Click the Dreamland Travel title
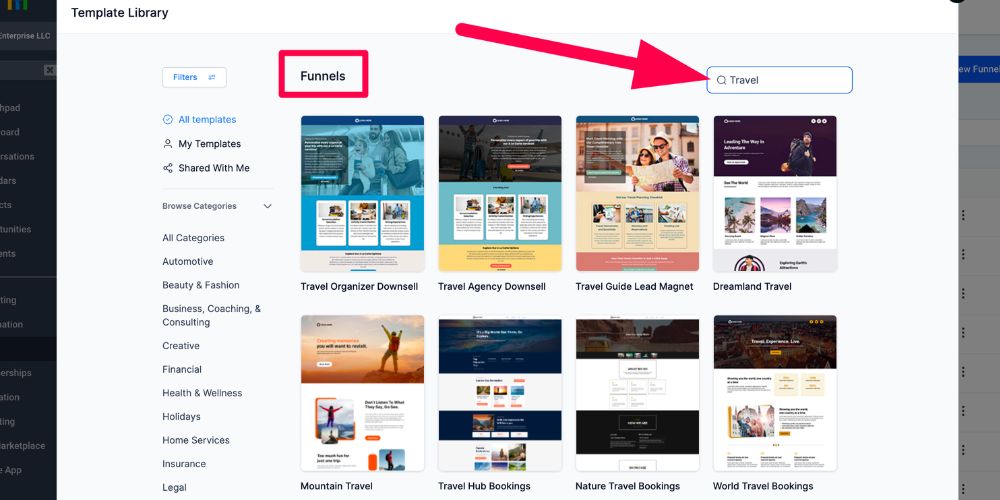 (x=753, y=287)
